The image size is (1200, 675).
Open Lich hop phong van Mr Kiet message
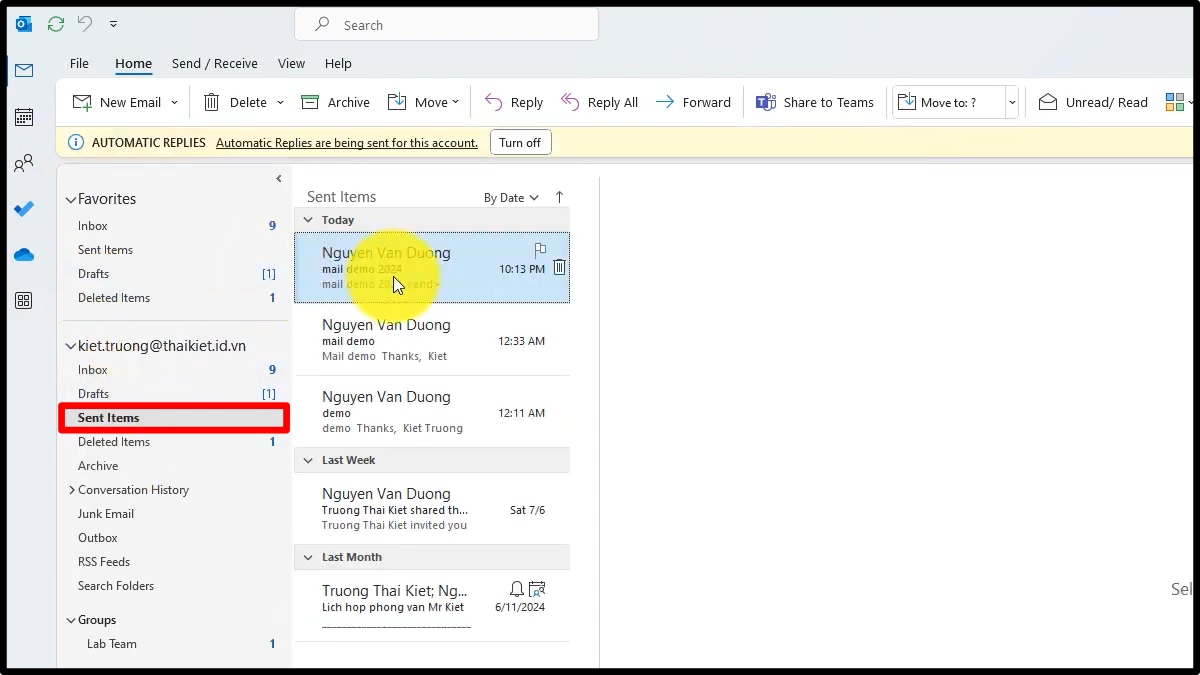coord(432,607)
